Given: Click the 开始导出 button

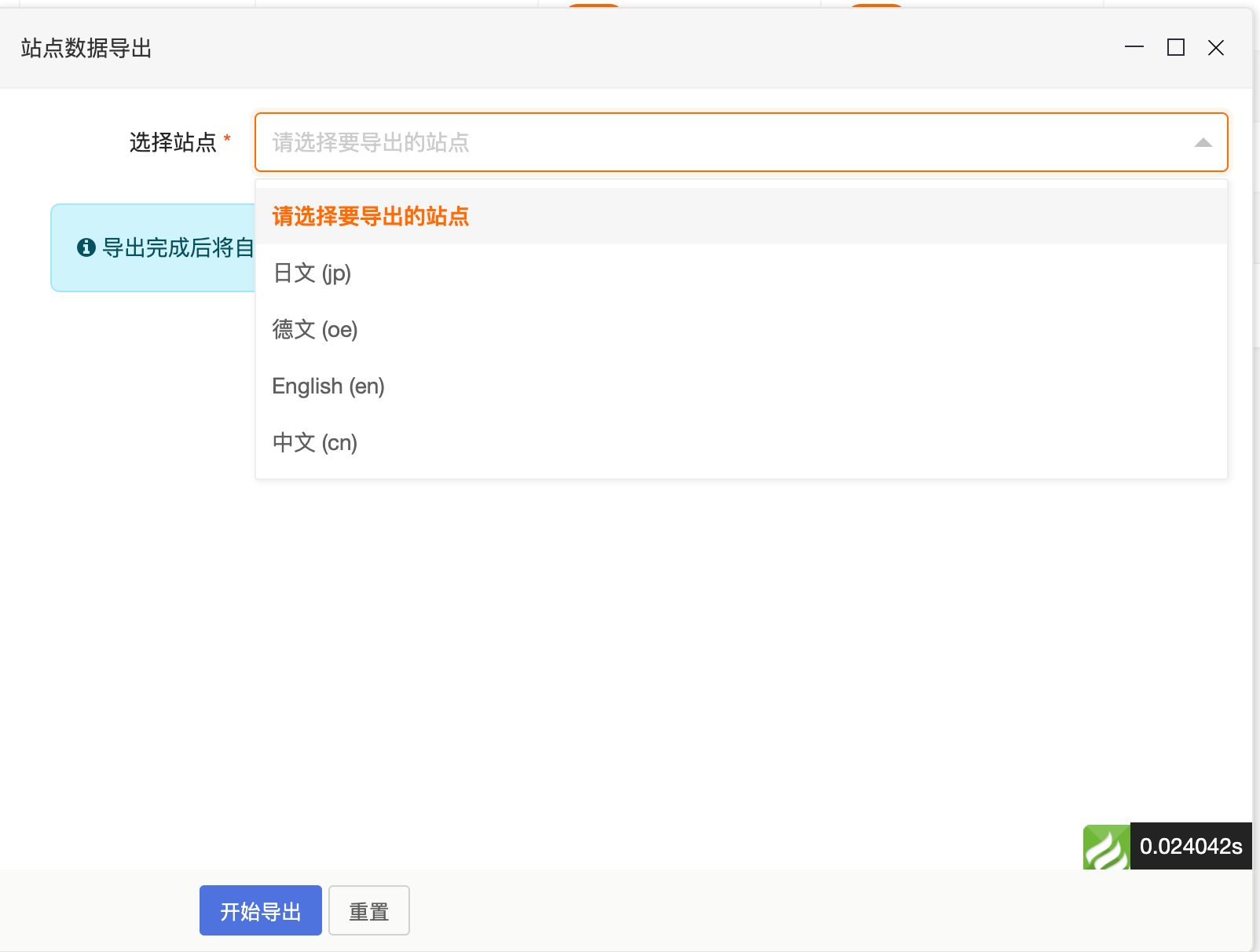Looking at the screenshot, I should [260, 910].
